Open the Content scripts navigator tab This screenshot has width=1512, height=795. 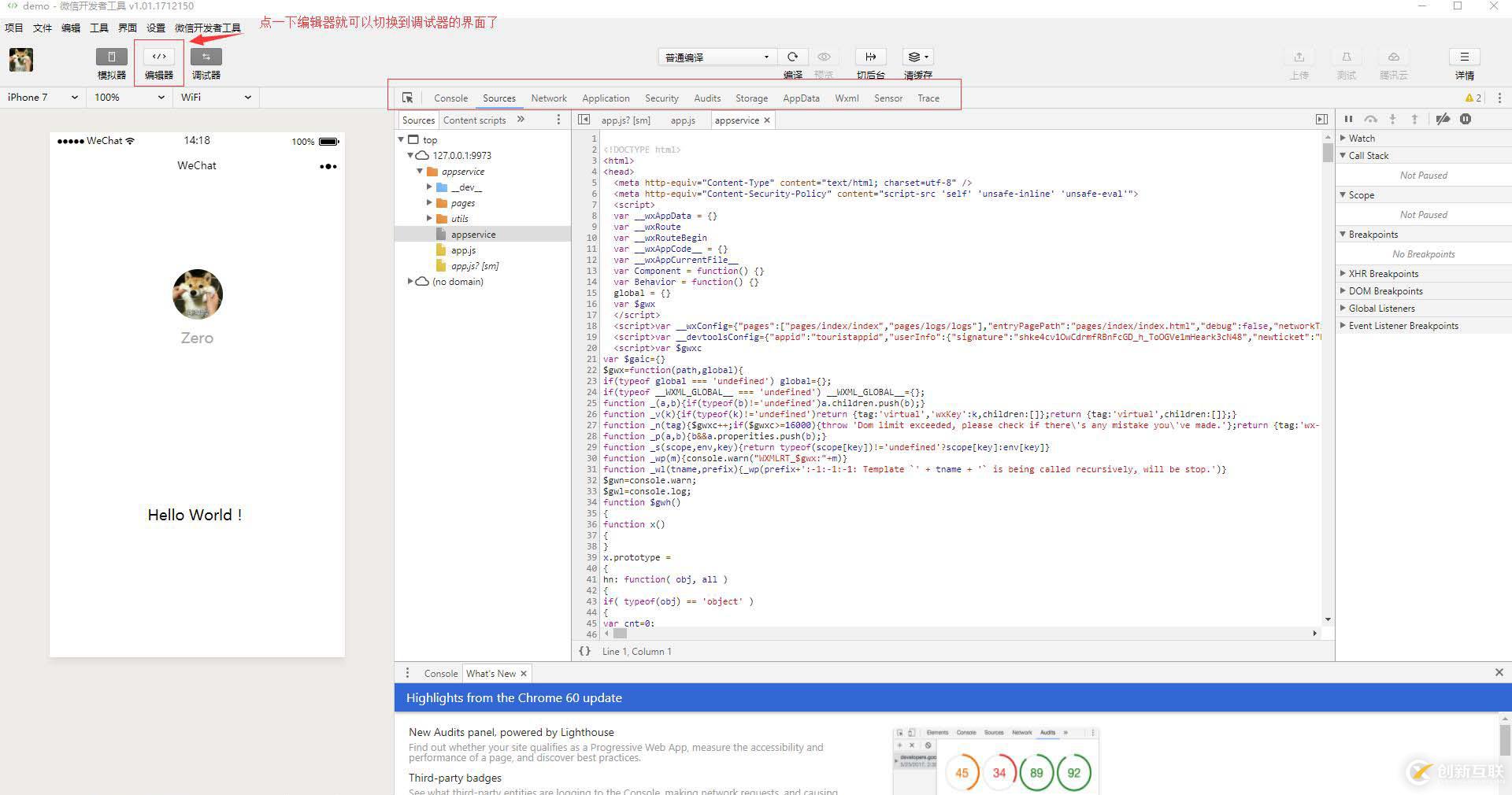click(x=474, y=120)
